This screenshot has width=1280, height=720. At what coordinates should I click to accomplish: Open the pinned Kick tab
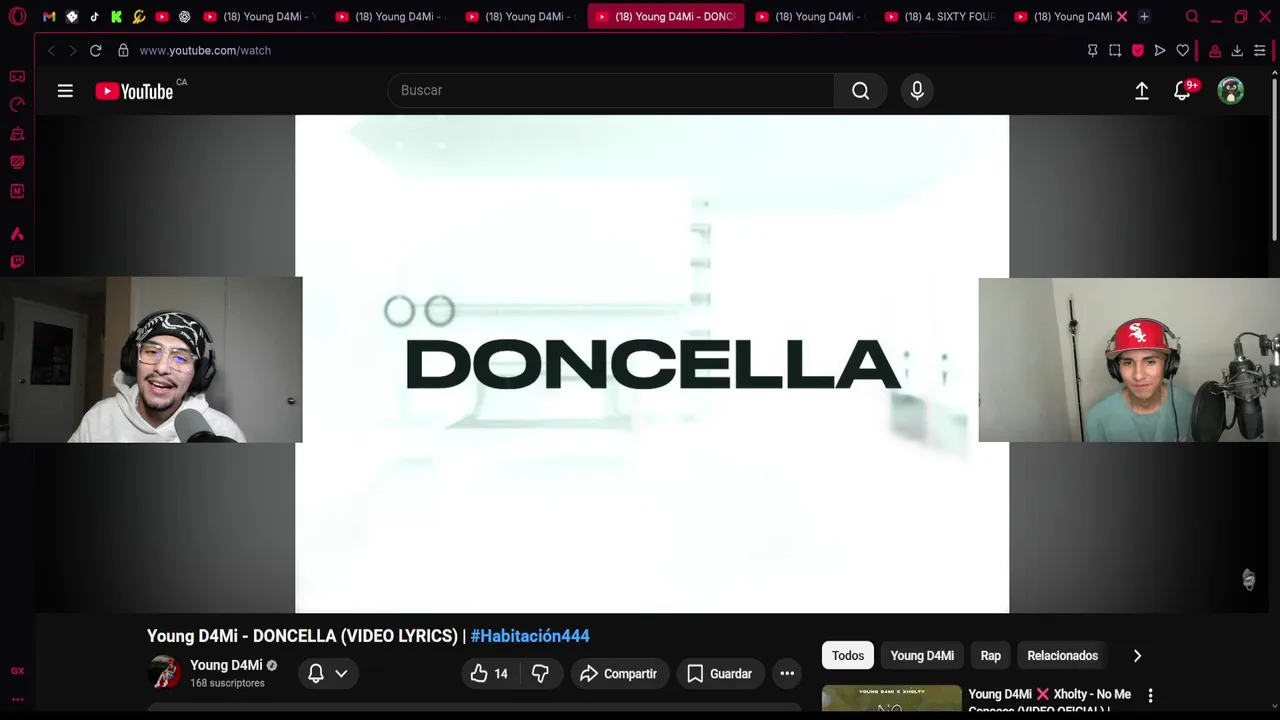coord(116,17)
